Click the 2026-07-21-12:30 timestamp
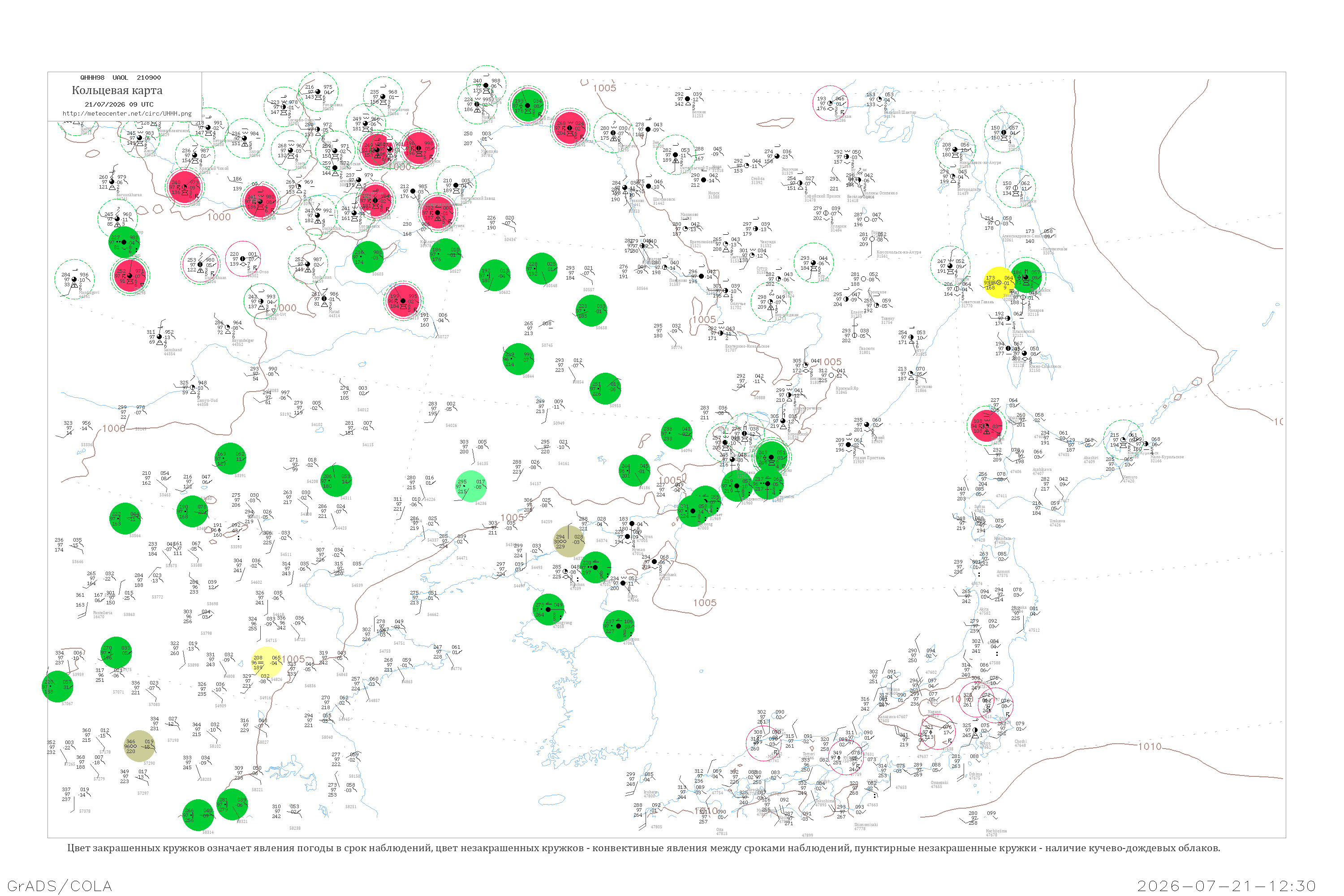 (x=1226, y=886)
